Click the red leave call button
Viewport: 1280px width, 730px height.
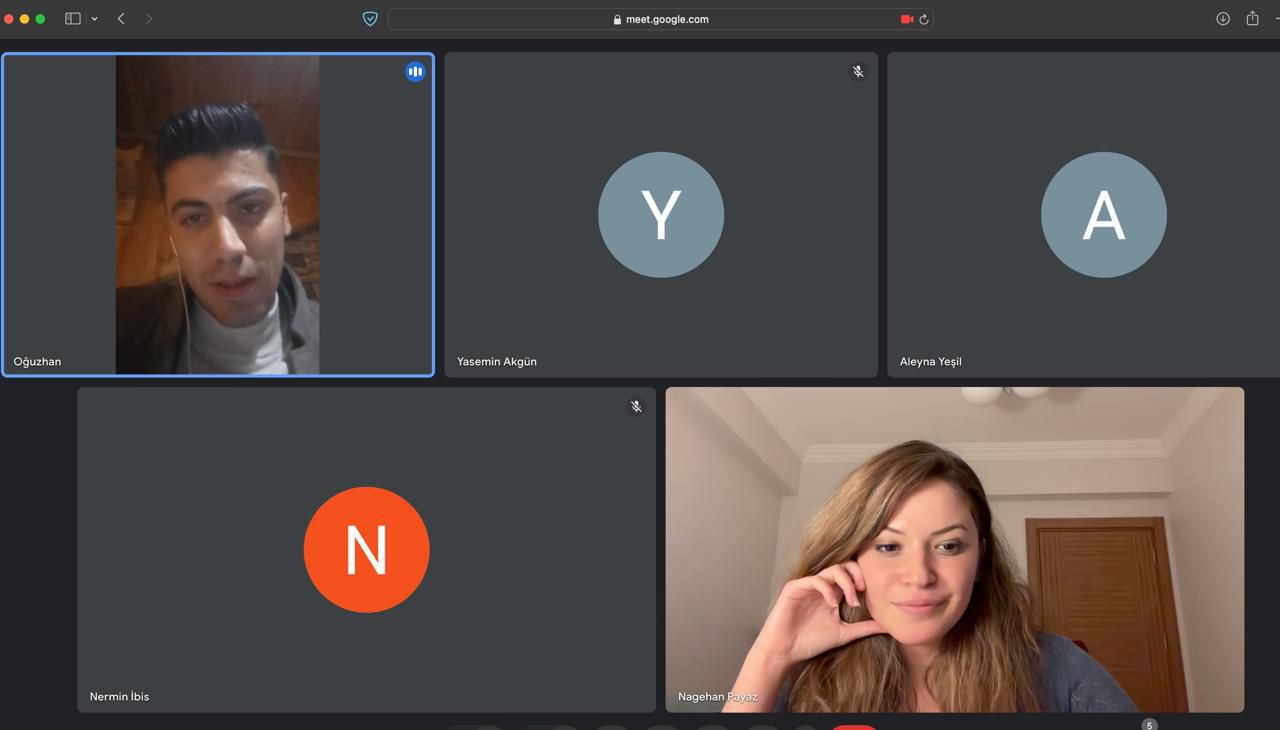pos(855,727)
